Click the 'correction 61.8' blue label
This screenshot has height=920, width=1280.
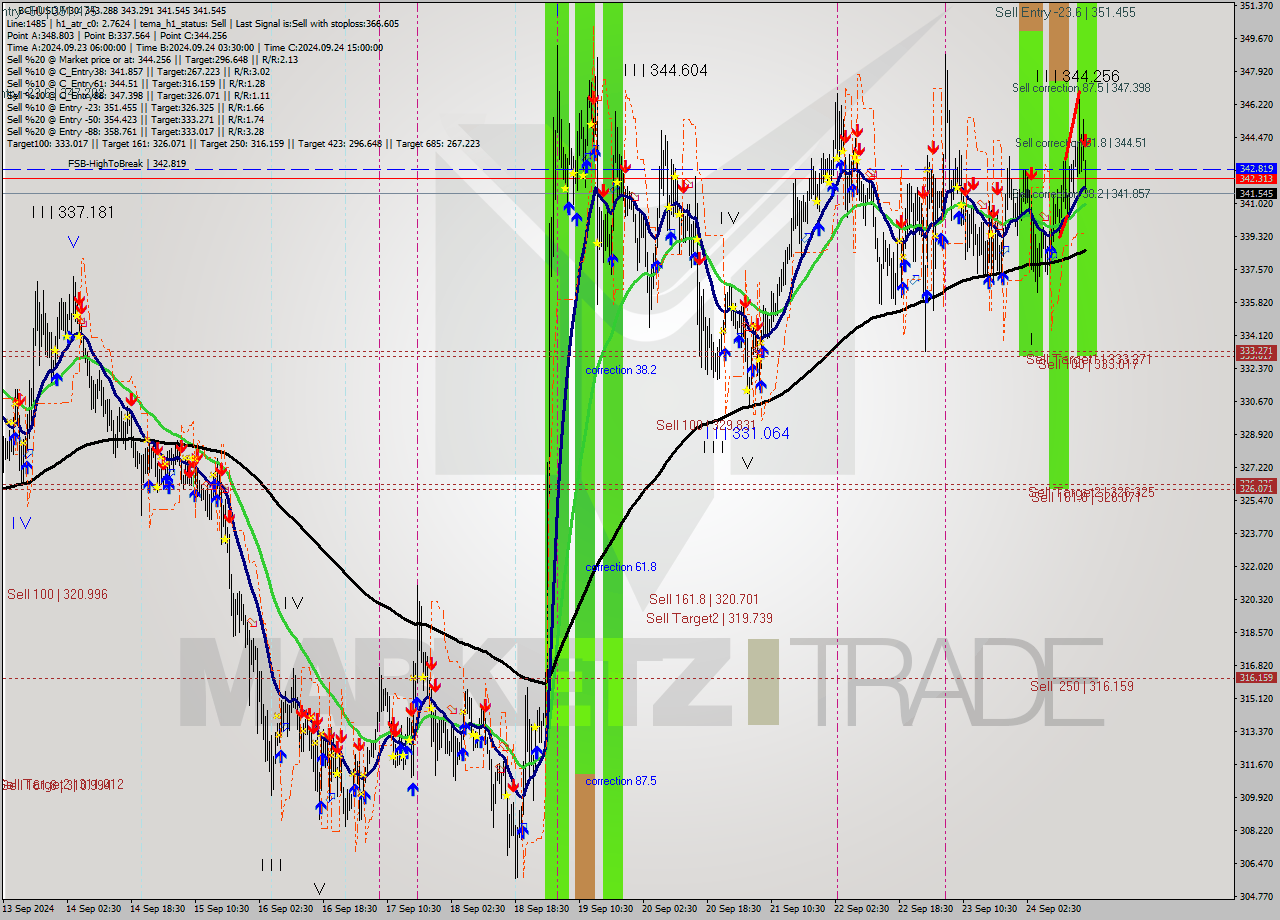[621, 567]
